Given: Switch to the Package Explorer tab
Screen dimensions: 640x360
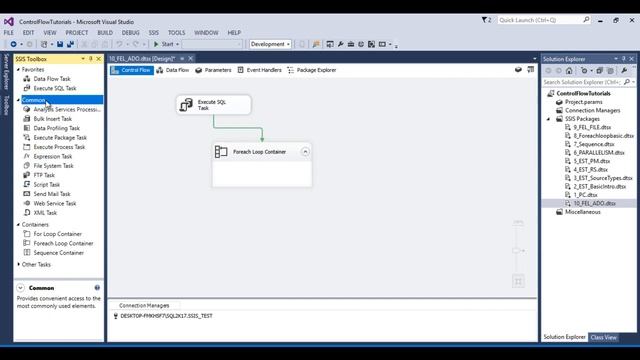Looking at the screenshot, I should [x=312, y=70].
